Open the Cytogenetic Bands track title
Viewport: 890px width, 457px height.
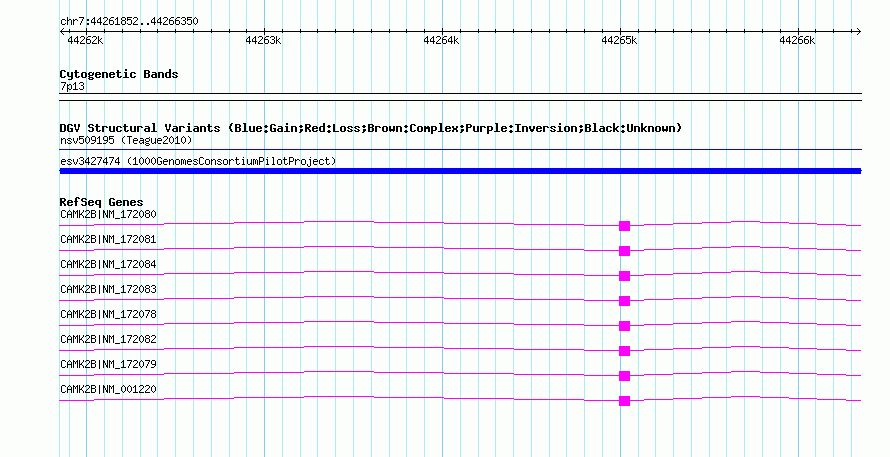point(119,74)
